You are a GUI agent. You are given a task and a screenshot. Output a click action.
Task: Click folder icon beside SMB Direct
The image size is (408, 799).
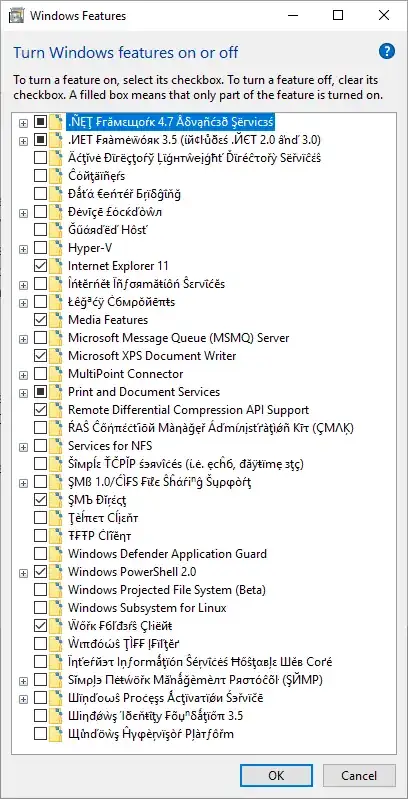[57, 500]
